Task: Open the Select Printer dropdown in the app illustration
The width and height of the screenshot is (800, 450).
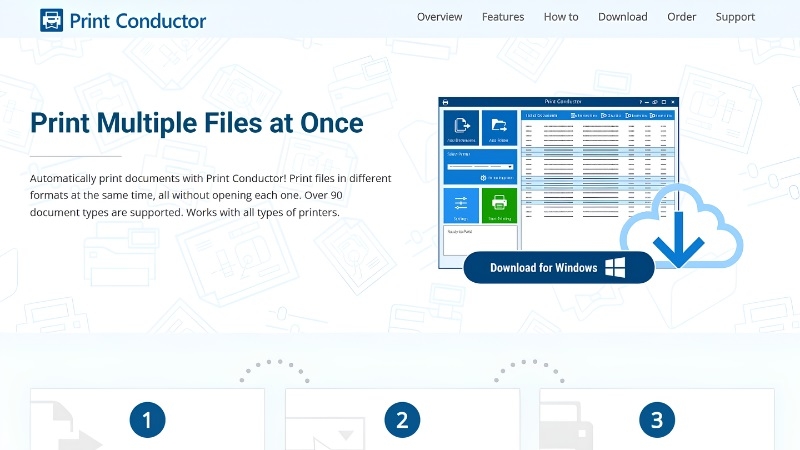Action: [480, 167]
